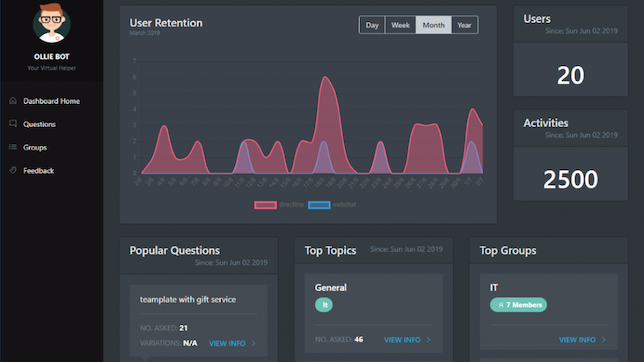Open the Groups section
This screenshot has height=362, width=644.
(35, 148)
